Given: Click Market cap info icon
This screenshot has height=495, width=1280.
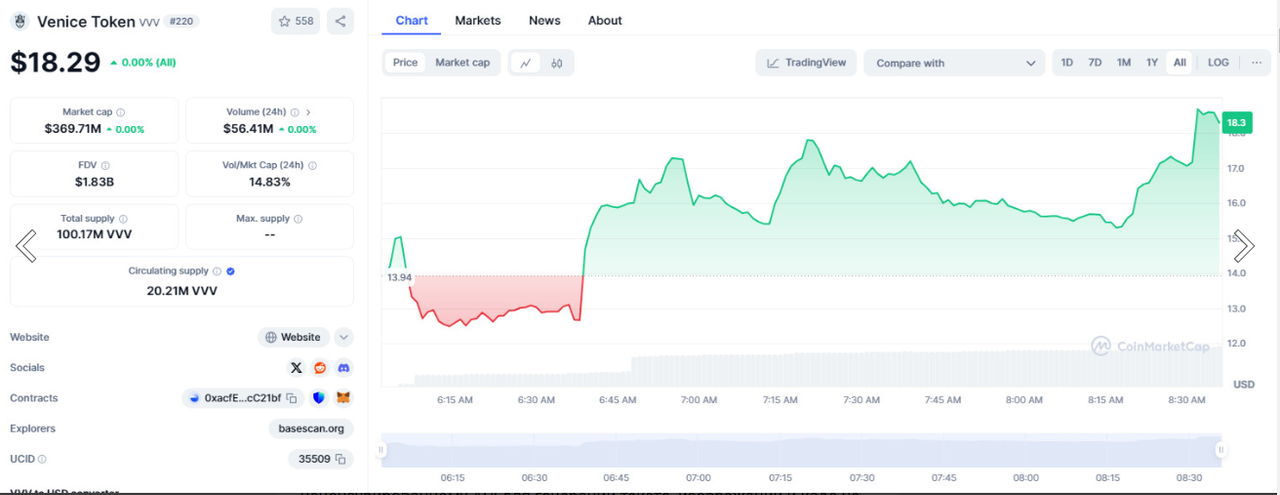Looking at the screenshot, I should (x=121, y=112).
